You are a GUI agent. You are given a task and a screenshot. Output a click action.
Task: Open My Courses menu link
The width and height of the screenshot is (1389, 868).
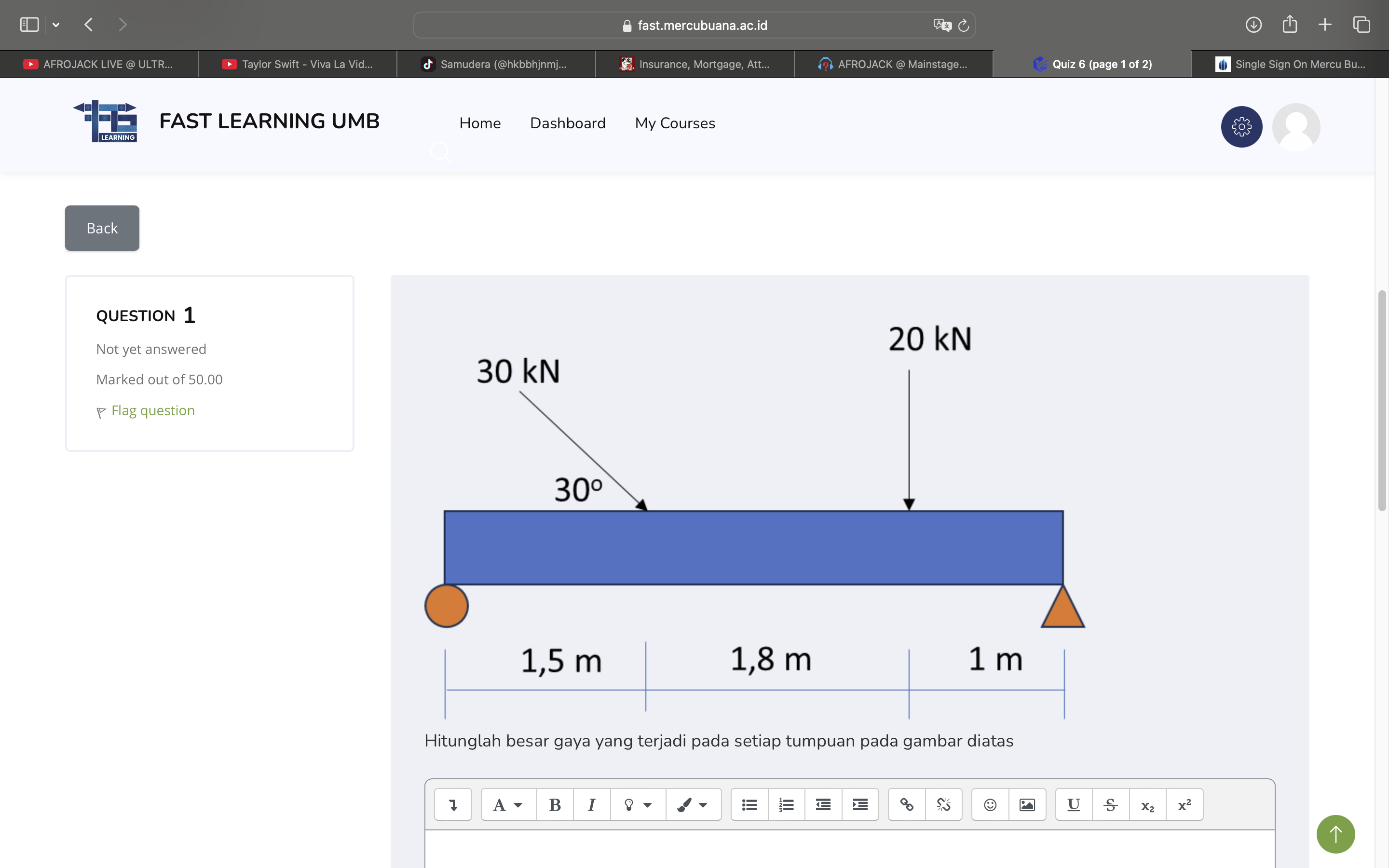pyautogui.click(x=675, y=123)
